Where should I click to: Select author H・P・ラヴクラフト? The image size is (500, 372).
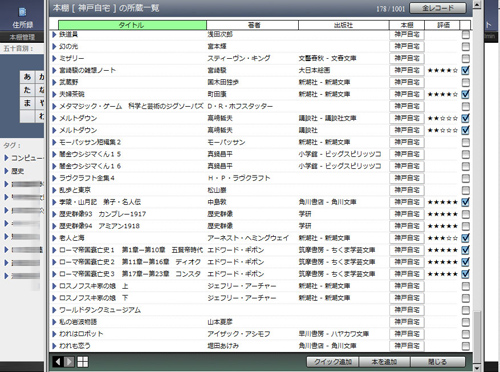(239, 178)
